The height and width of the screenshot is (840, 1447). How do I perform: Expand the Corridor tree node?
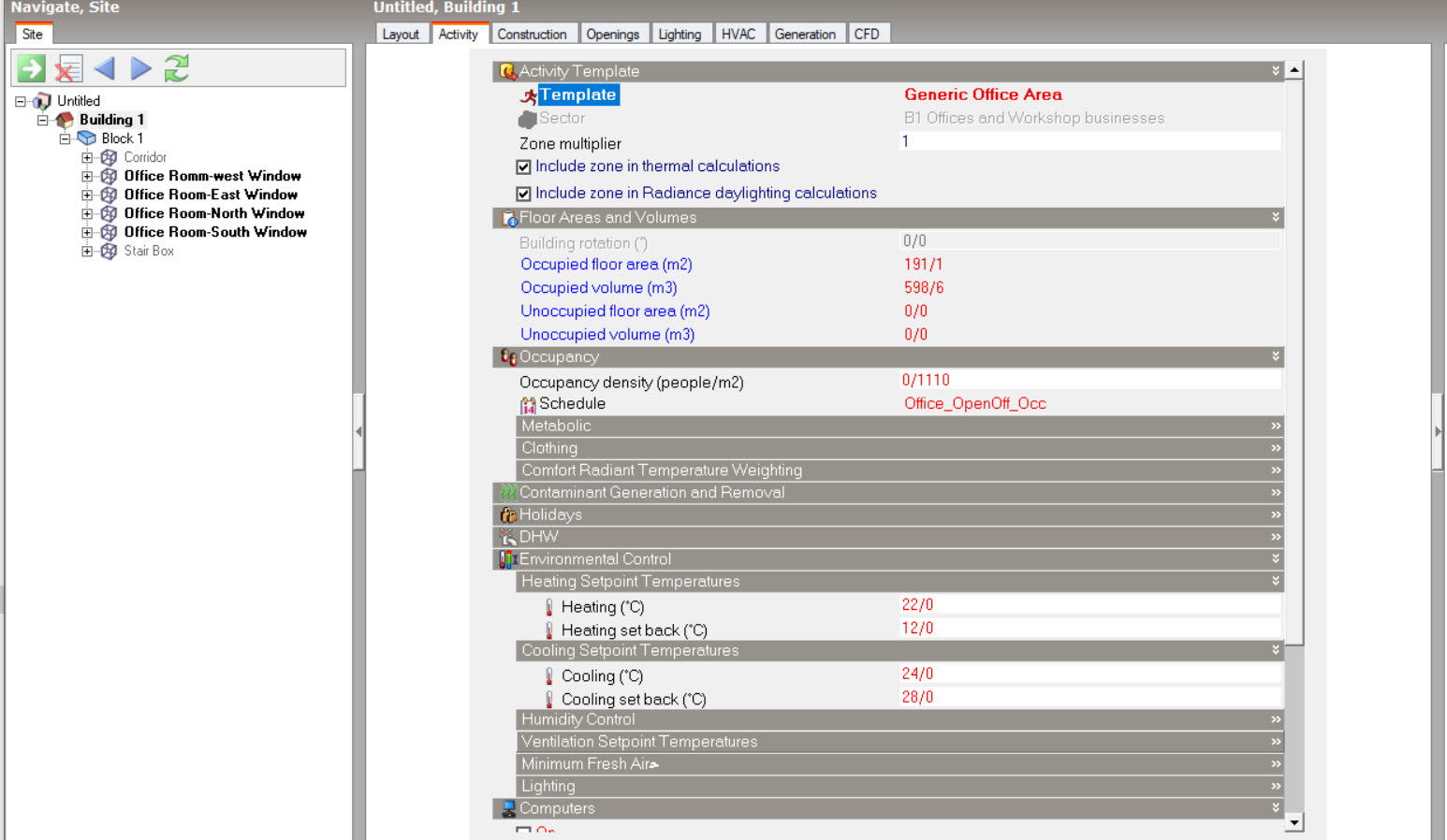pos(87,157)
